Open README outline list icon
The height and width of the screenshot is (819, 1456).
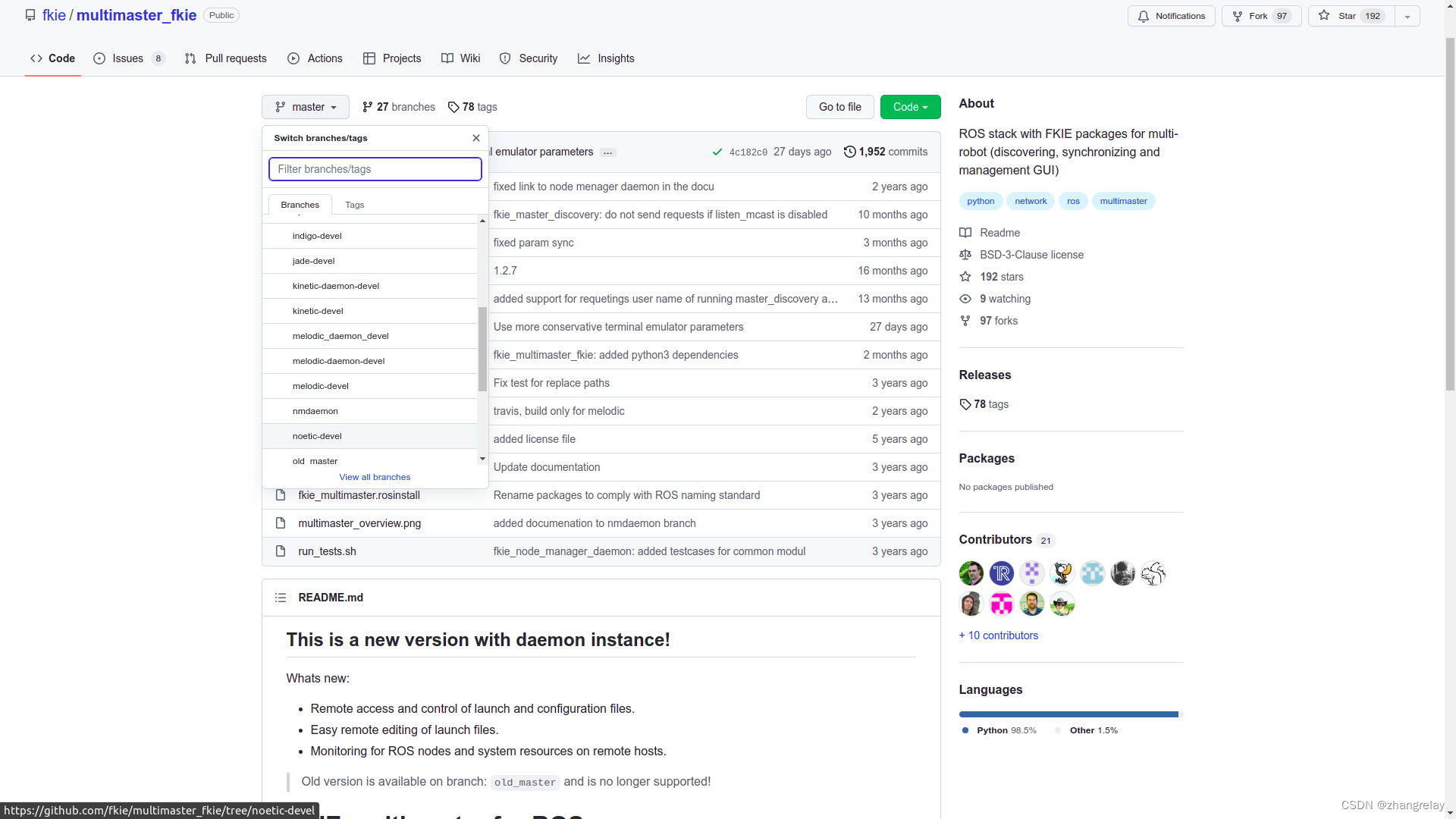tap(281, 598)
